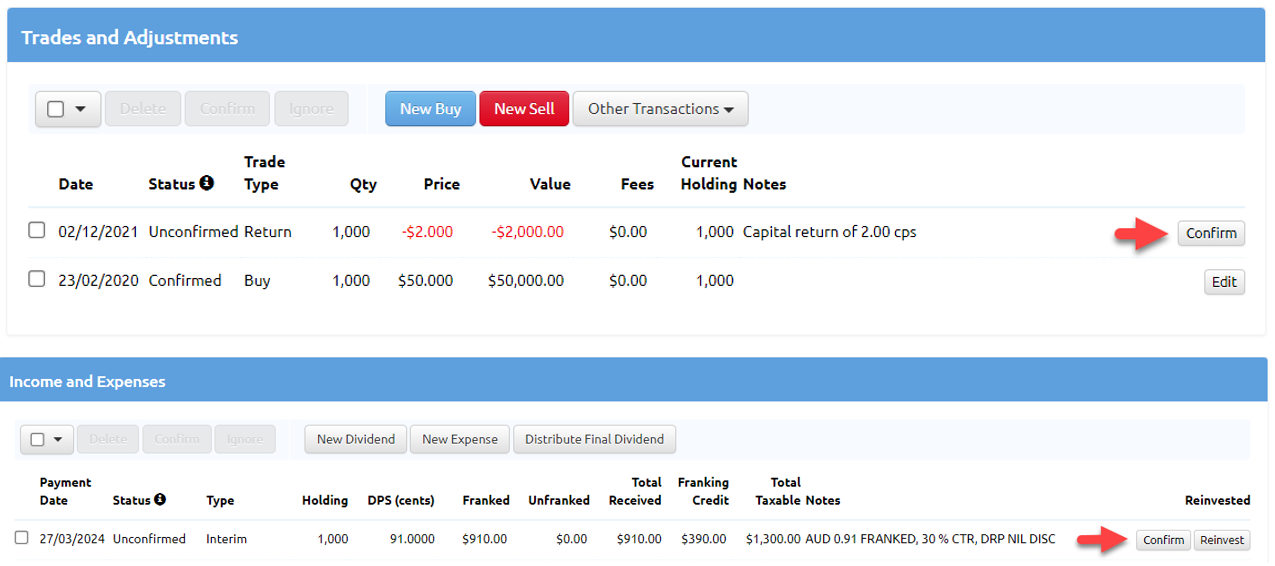Reinvest the Interim dividend
Viewport: 1275px width, 566px height.
[x=1222, y=540]
